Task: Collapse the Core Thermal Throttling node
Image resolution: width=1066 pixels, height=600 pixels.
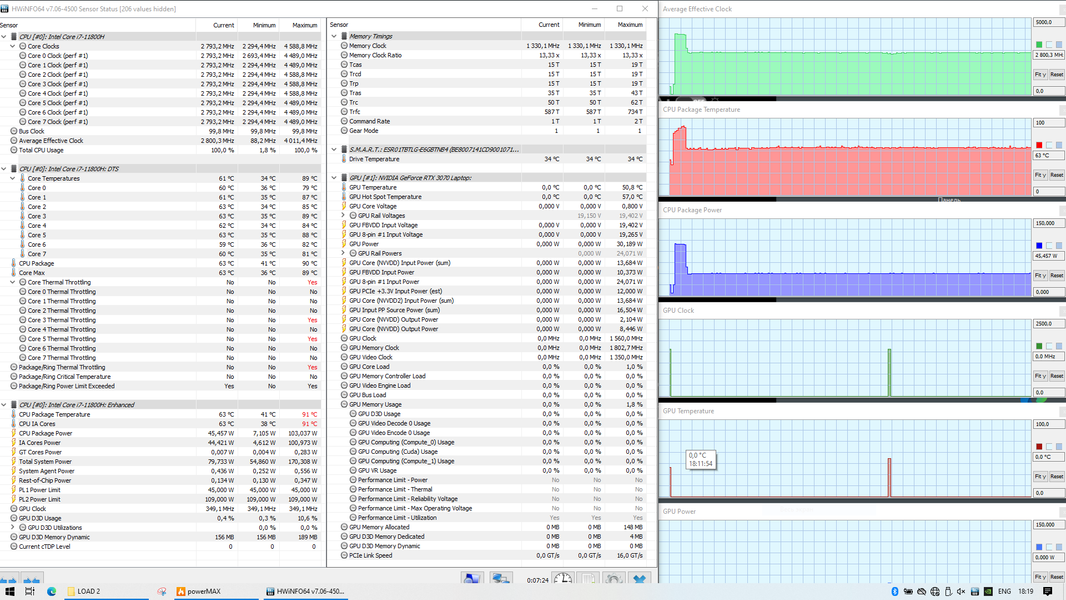Action: (x=13, y=282)
